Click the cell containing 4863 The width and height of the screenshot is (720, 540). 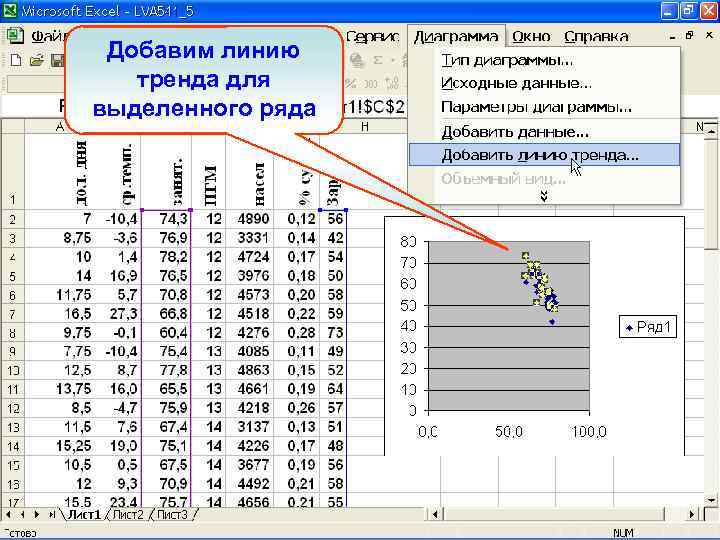[x=249, y=370]
